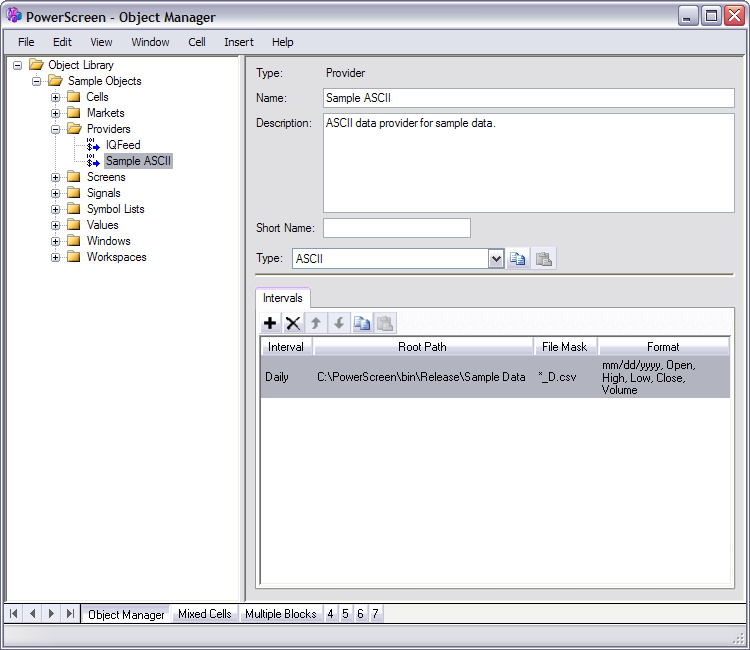Viewport: 750px width, 650px height.
Task: Click copy icon beside Type dropdown
Action: [x=518, y=259]
